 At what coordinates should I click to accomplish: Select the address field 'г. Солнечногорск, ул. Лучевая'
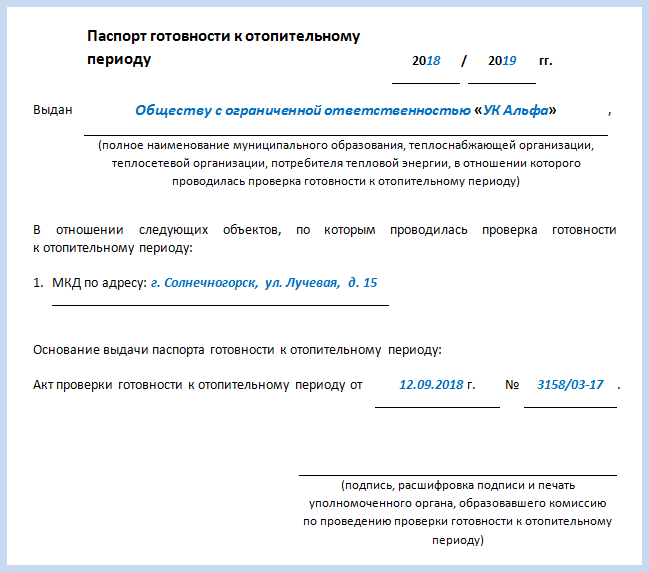pyautogui.click(x=264, y=283)
